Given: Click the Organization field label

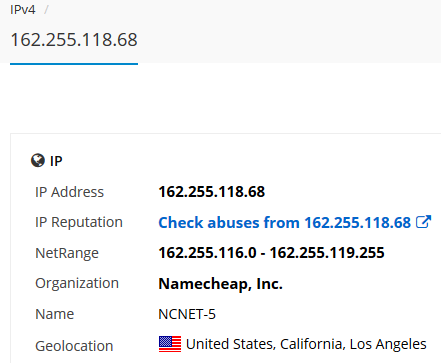Looking at the screenshot, I should coord(77,283).
